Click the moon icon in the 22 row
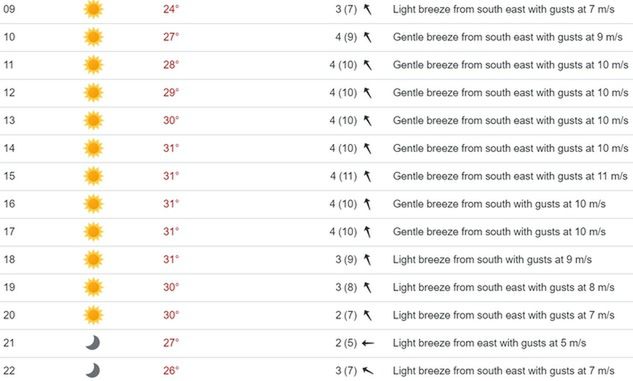Viewport: 633px width, 381px height. (93, 371)
